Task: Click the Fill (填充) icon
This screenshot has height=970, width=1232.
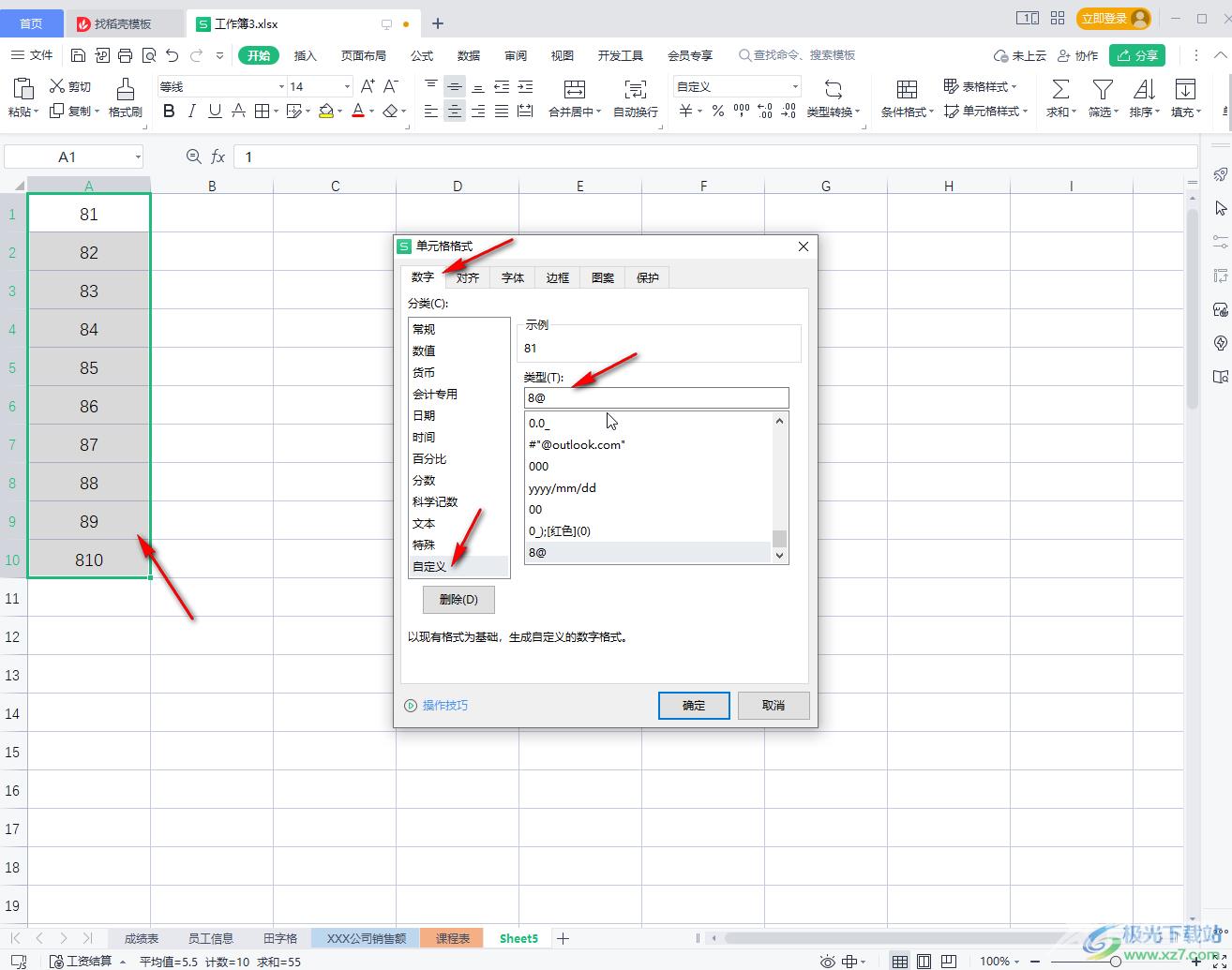Action: (1185, 89)
